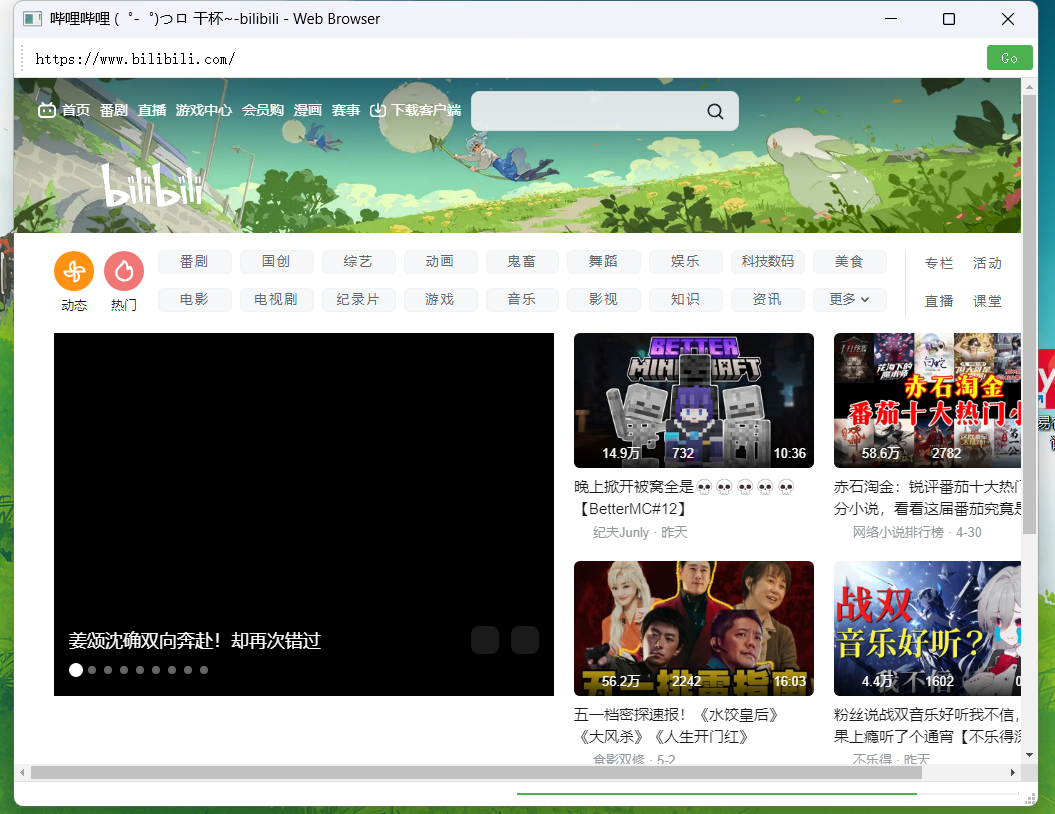Open the 知识 category chip
Screen dimensions: 1055x814
click(x=686, y=299)
